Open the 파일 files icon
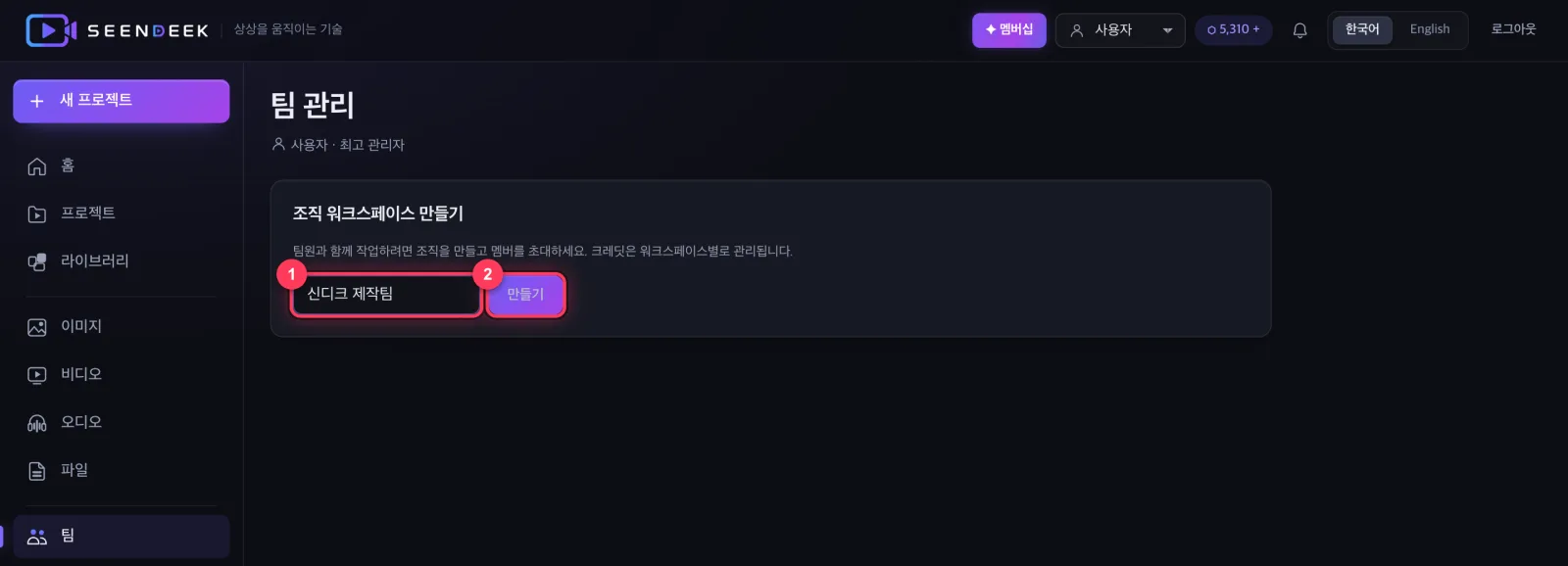This screenshot has width=1568, height=566. (x=37, y=471)
